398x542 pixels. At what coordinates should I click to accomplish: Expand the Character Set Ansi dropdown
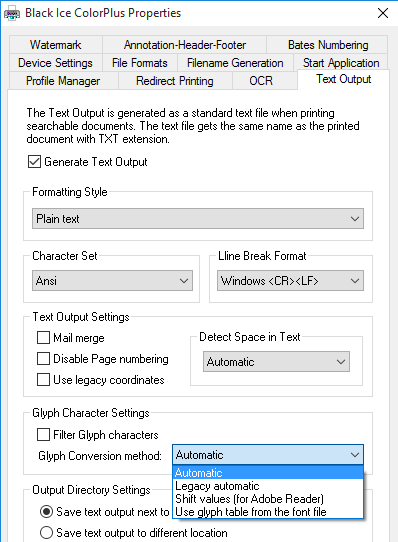pyautogui.click(x=112, y=281)
